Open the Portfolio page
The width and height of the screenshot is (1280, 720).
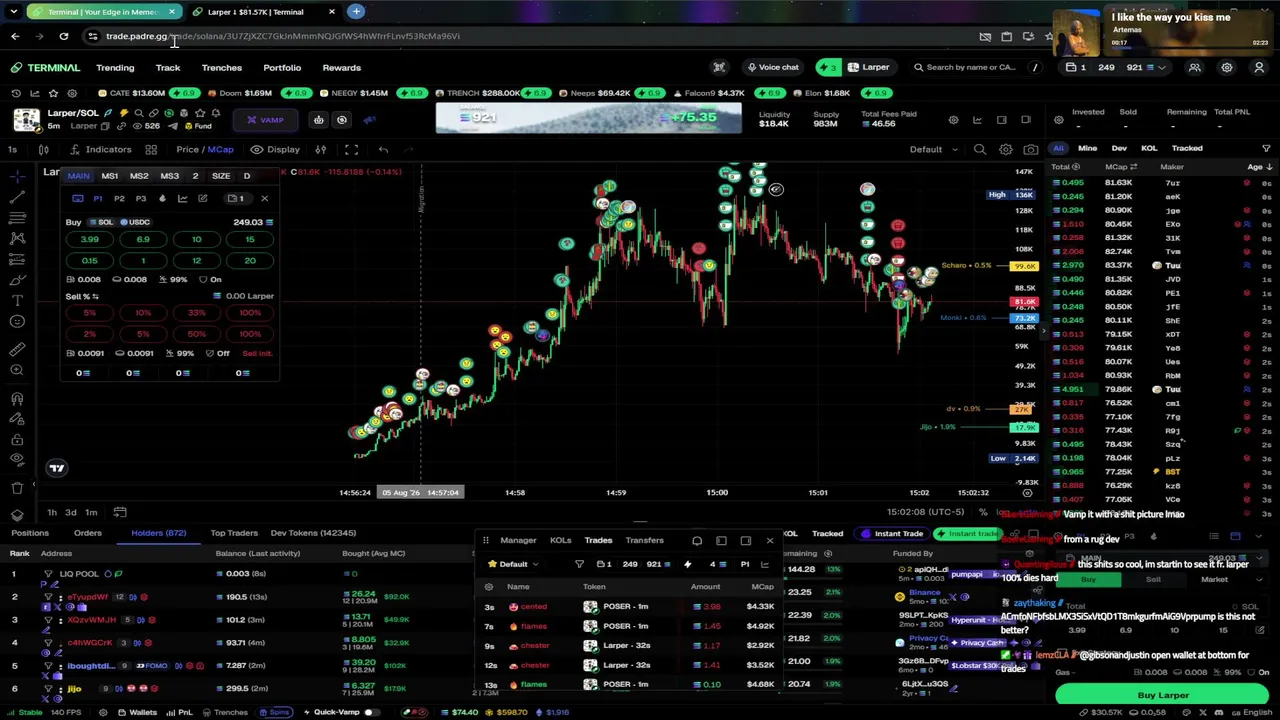click(282, 68)
